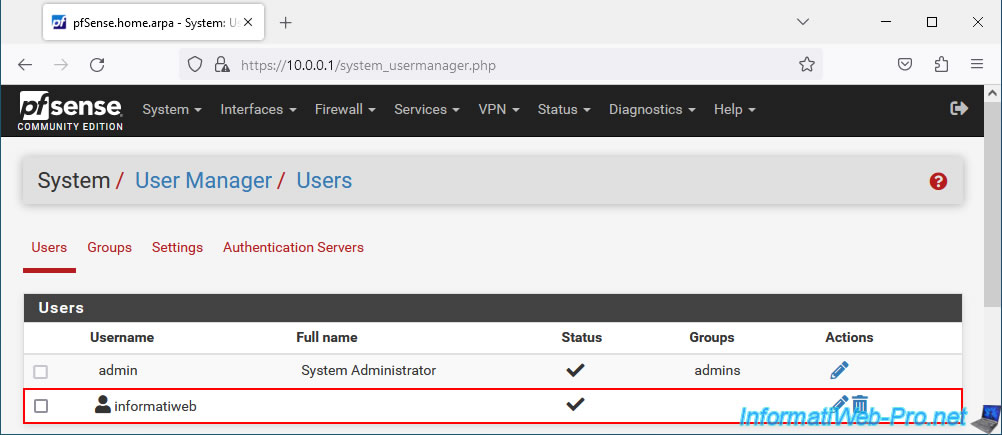1002x435 pixels.
Task: Click the Status column header
Action: [582, 337]
